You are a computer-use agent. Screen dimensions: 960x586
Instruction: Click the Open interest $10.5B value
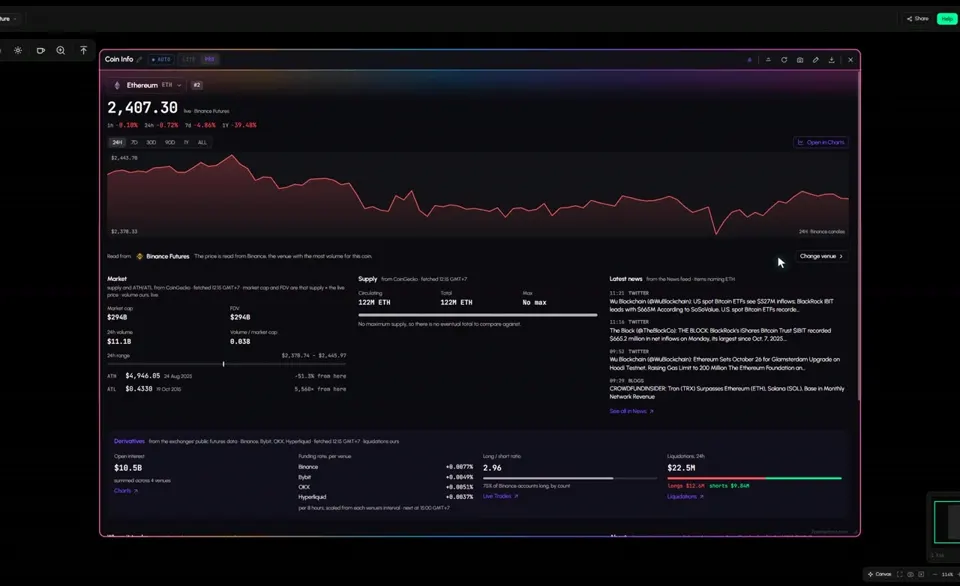click(128, 468)
